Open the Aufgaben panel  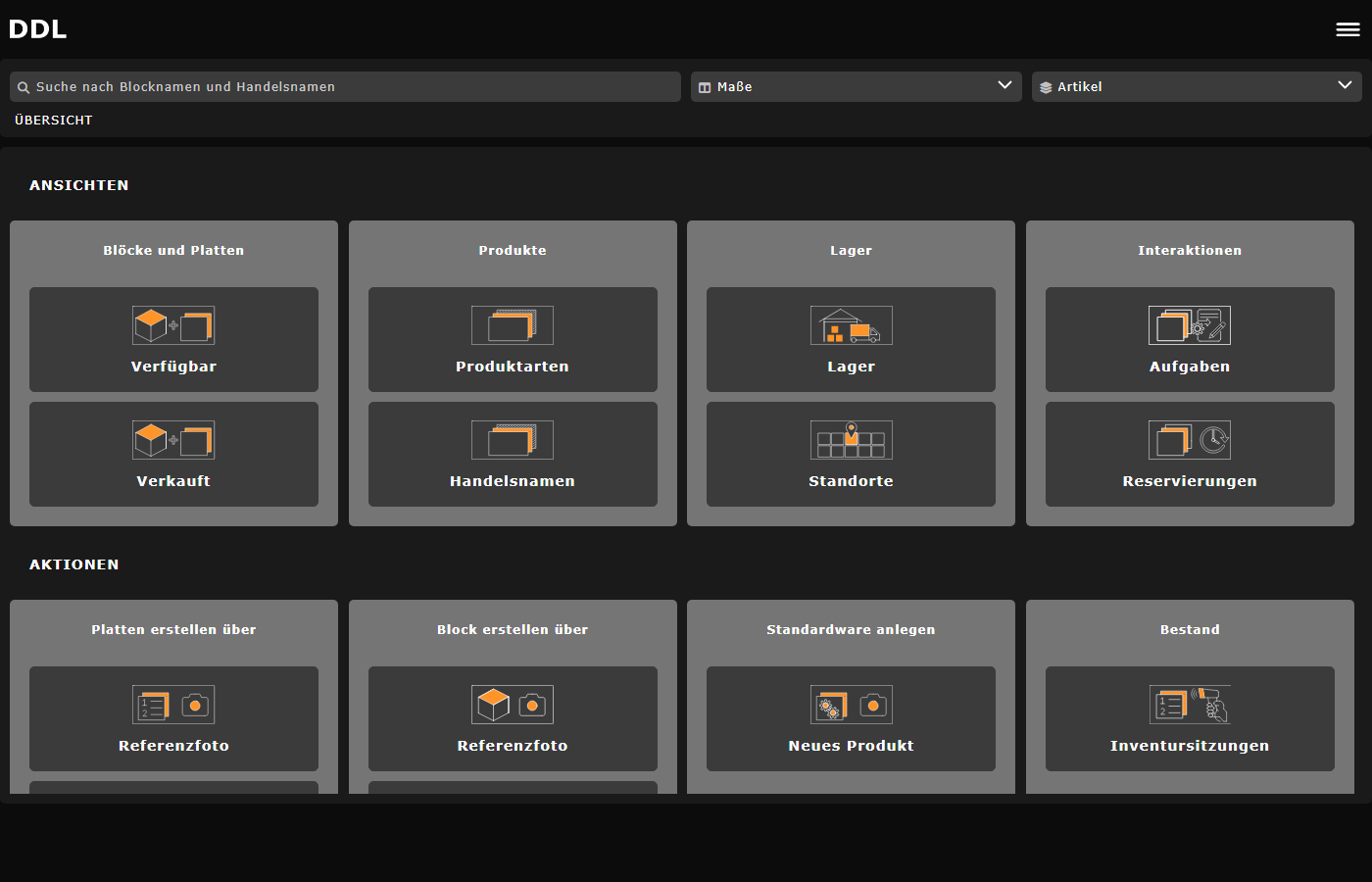point(1190,340)
